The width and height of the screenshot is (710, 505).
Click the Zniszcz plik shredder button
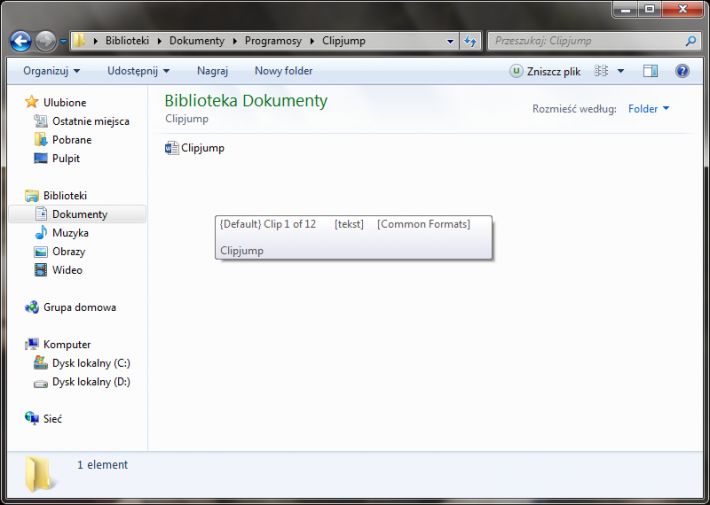(x=545, y=71)
